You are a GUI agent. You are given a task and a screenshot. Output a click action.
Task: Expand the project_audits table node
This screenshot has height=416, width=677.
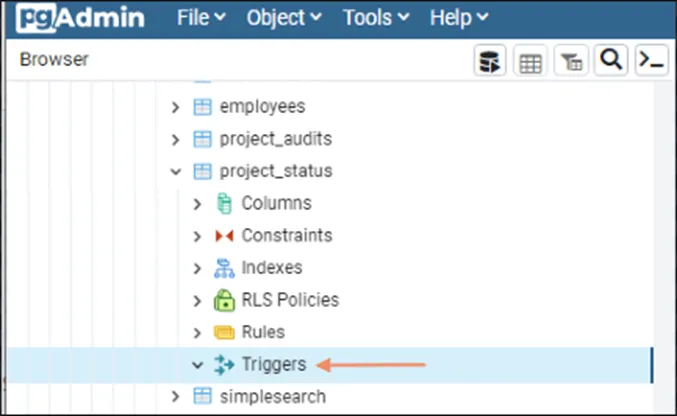(176, 139)
